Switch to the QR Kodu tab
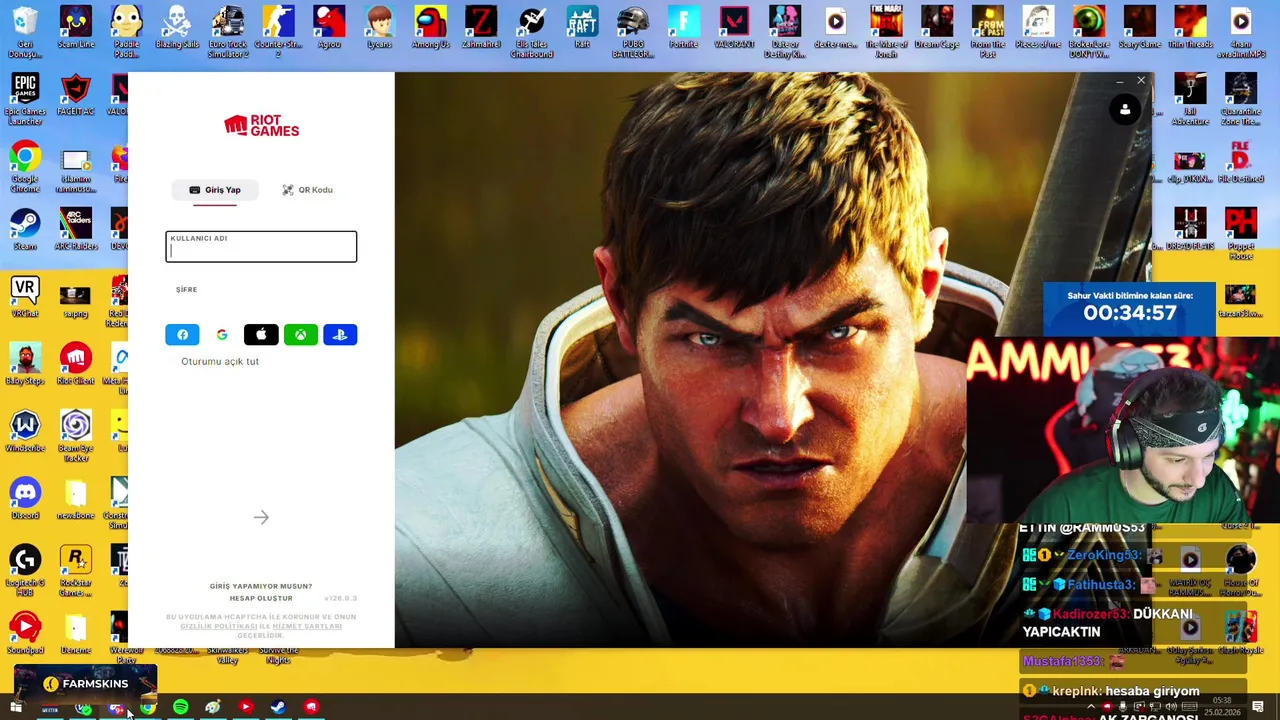The image size is (1280, 720). coord(307,190)
